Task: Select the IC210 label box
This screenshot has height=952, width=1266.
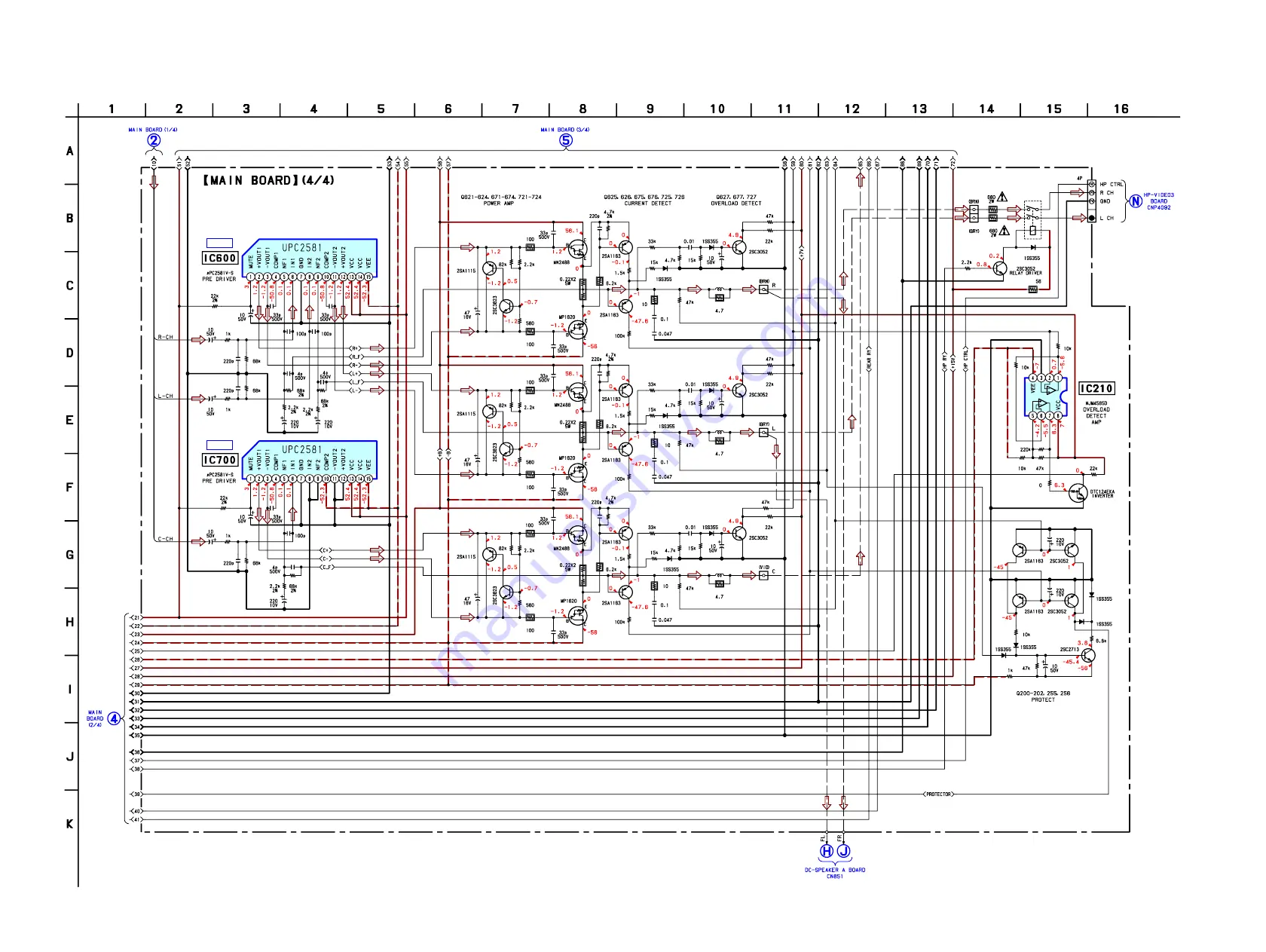Action: point(1096,388)
